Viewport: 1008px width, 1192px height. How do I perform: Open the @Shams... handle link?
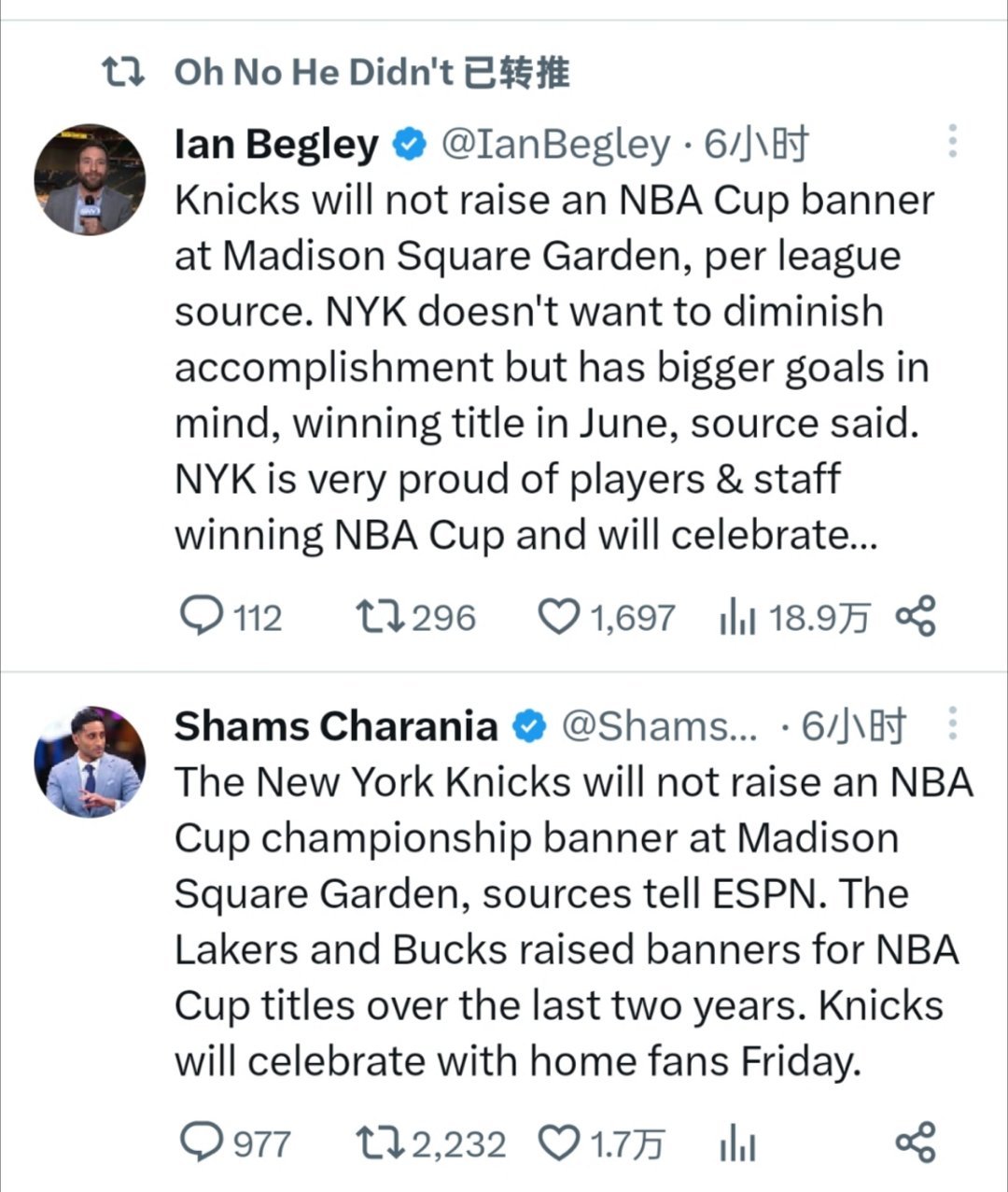[659, 726]
